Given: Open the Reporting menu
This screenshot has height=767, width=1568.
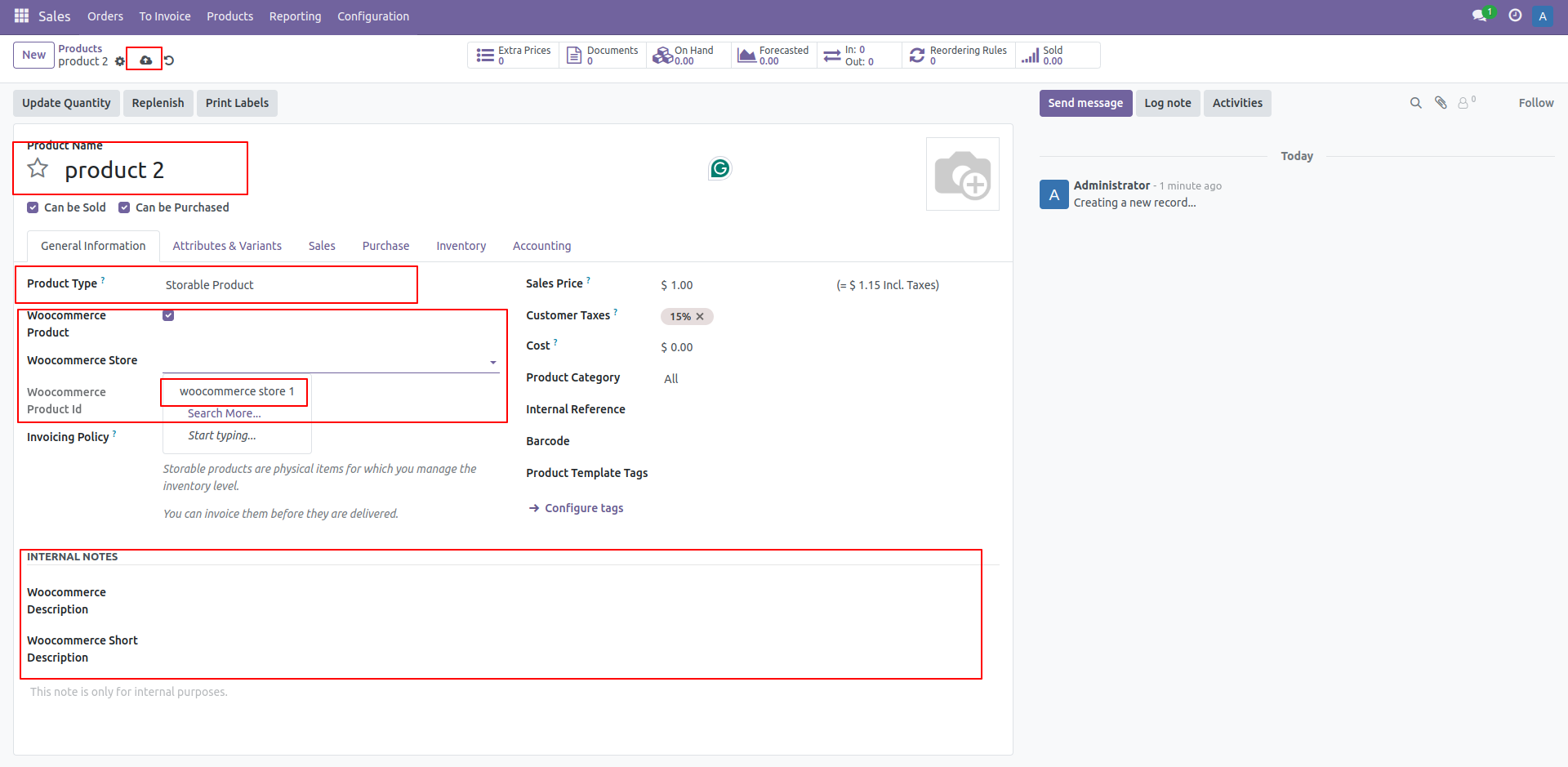Looking at the screenshot, I should [x=294, y=16].
